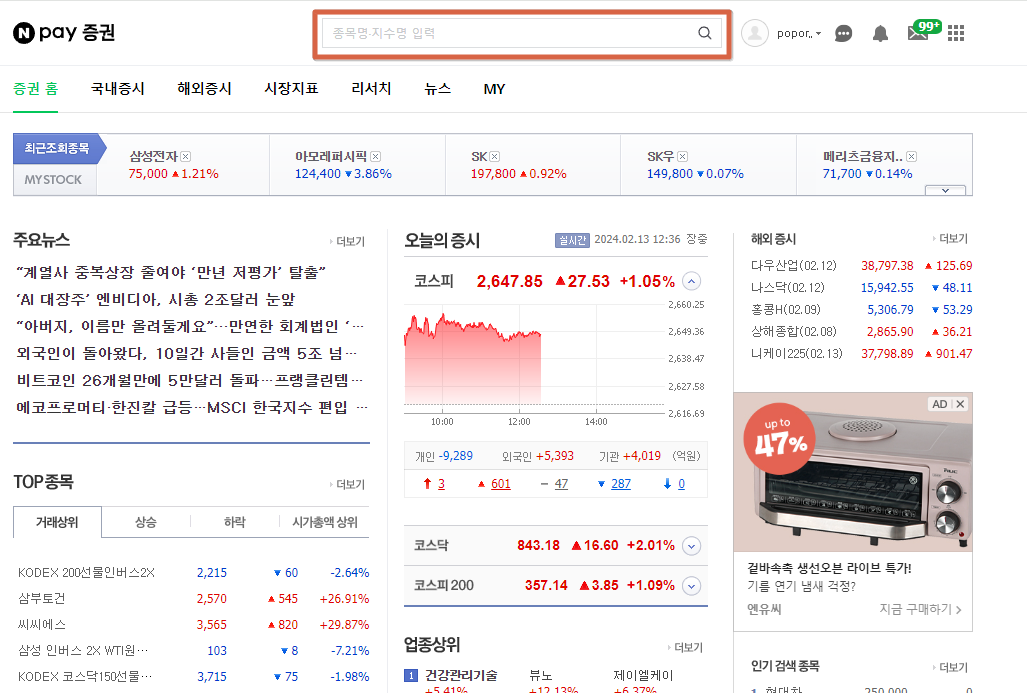
Task: Click the profile avatar image
Action: click(755, 33)
